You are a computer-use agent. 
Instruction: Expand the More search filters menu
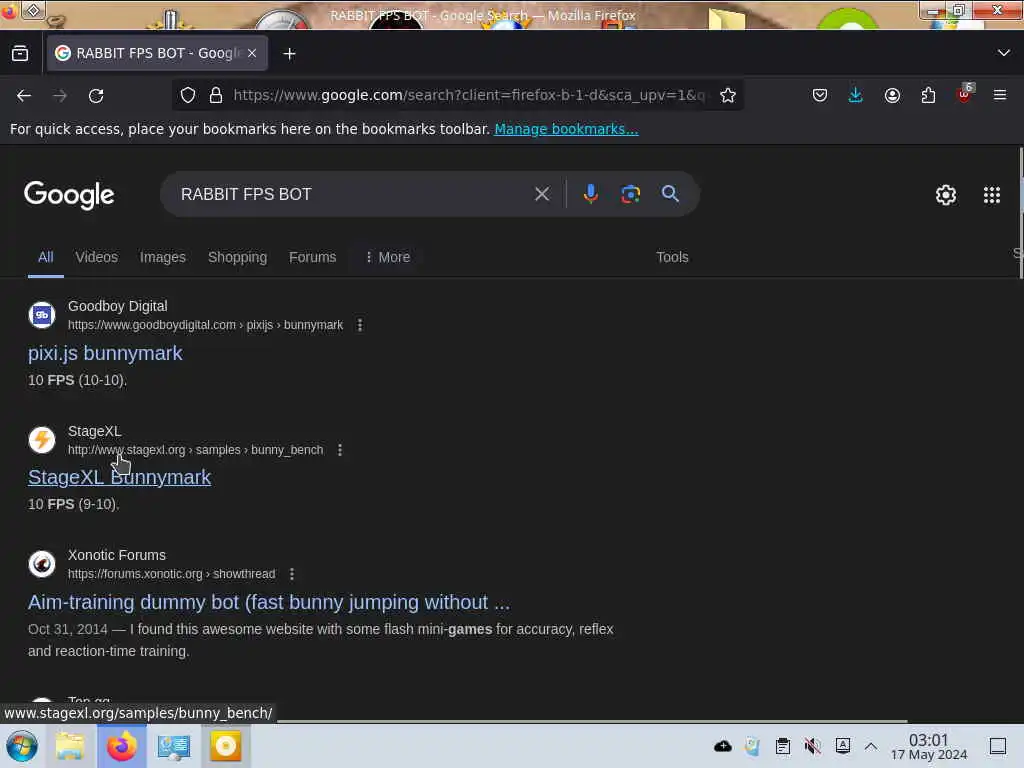(387, 257)
